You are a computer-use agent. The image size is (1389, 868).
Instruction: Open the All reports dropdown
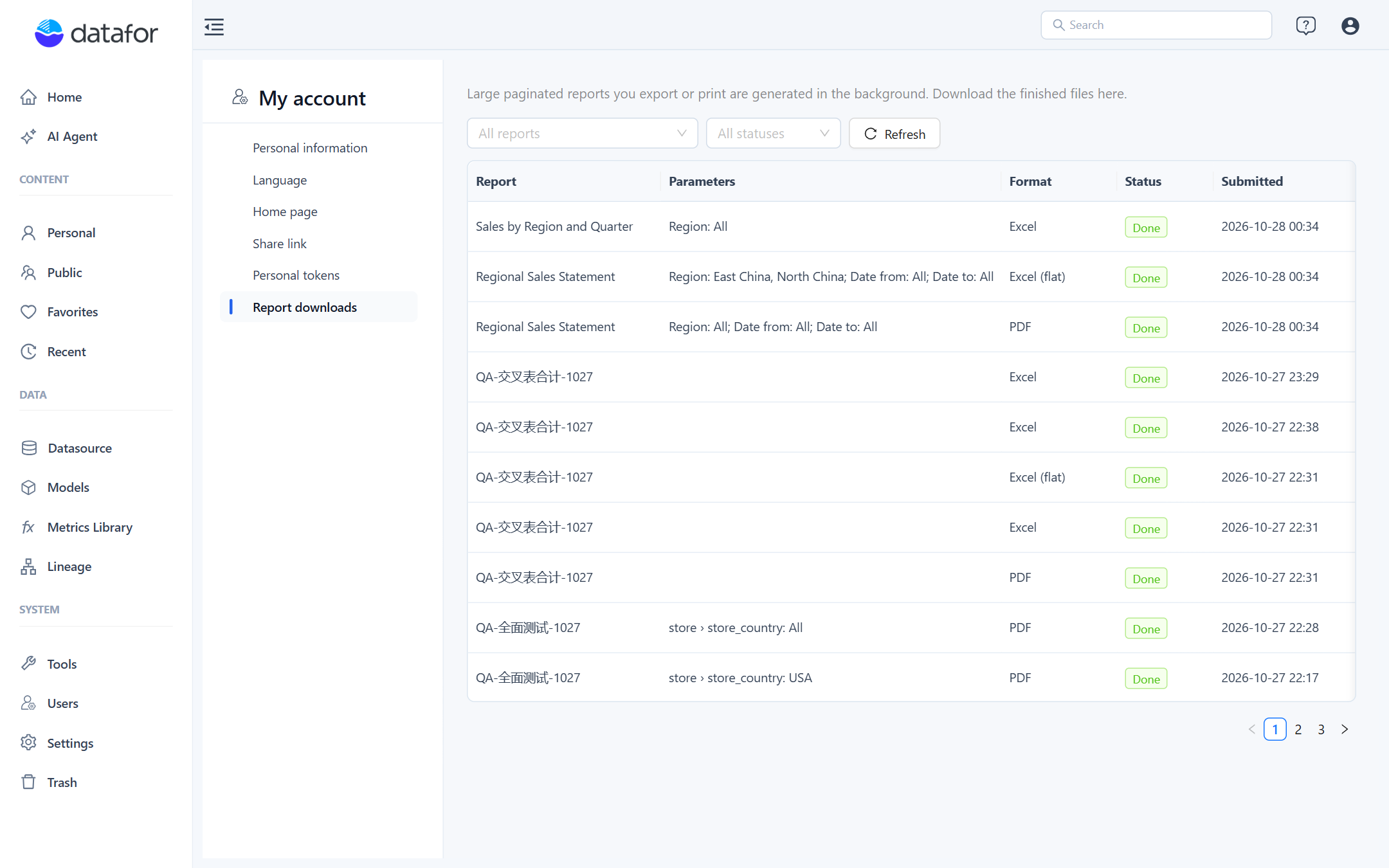(x=582, y=133)
